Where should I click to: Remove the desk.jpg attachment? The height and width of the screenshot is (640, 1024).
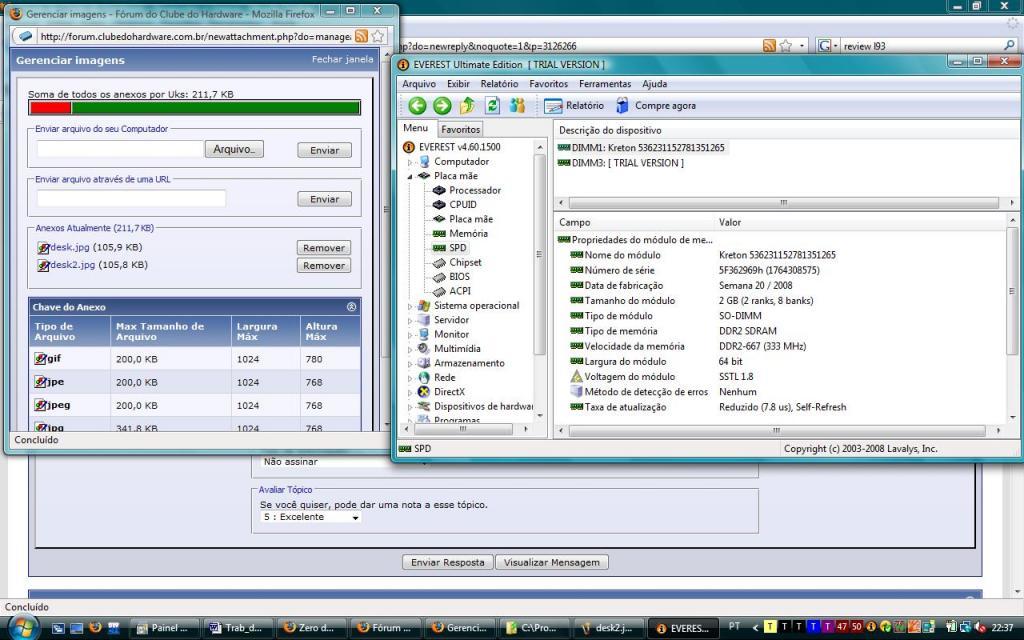pyautogui.click(x=324, y=248)
